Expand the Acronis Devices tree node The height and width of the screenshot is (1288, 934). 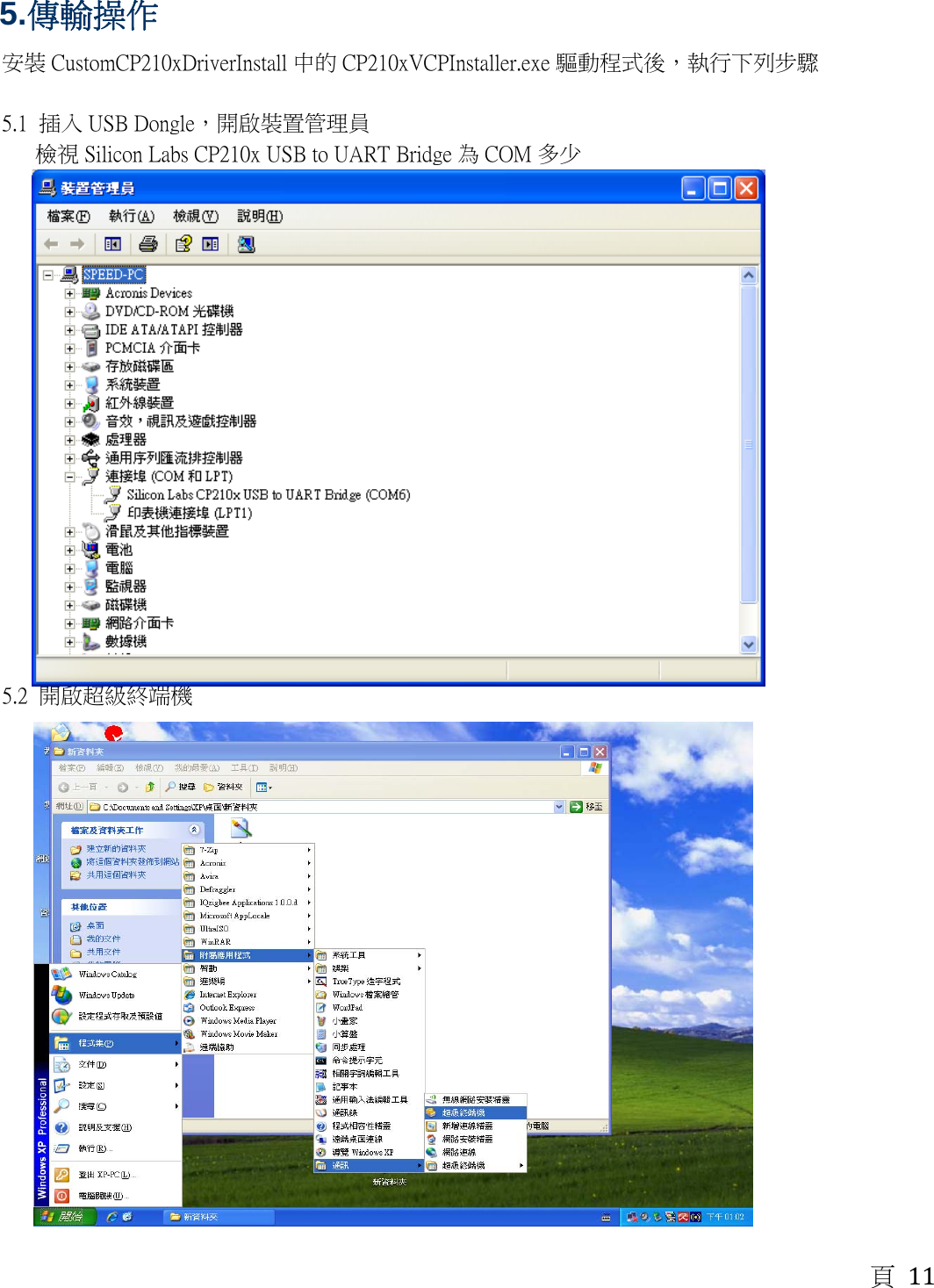tap(71, 292)
